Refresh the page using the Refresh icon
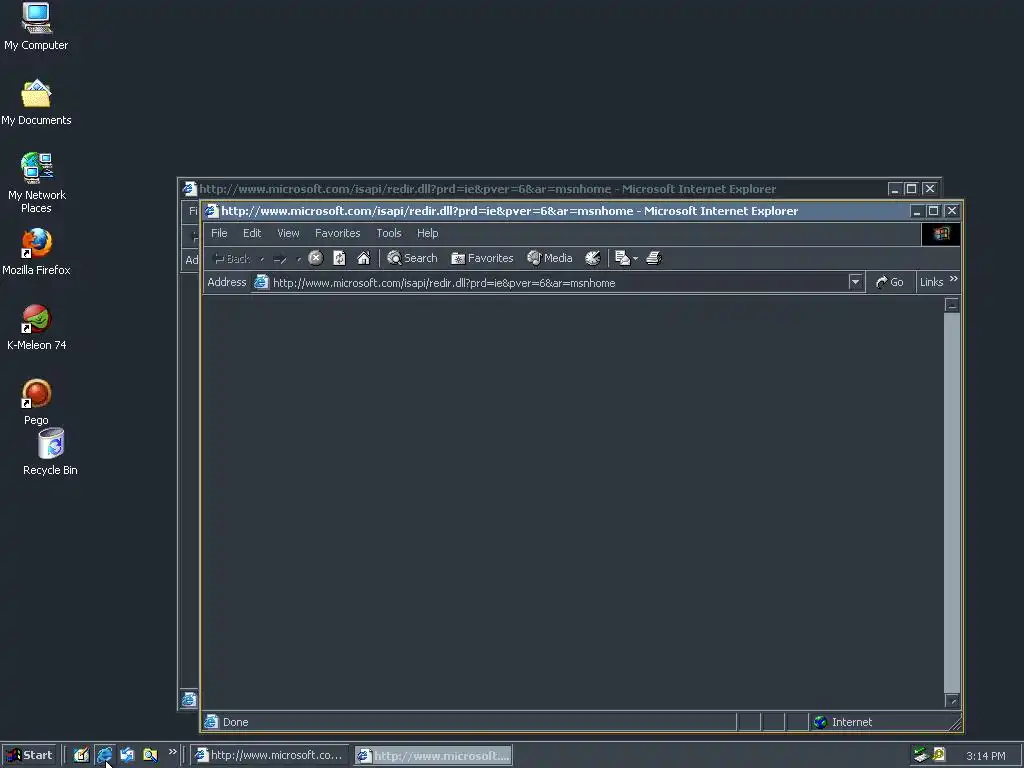 click(340, 258)
